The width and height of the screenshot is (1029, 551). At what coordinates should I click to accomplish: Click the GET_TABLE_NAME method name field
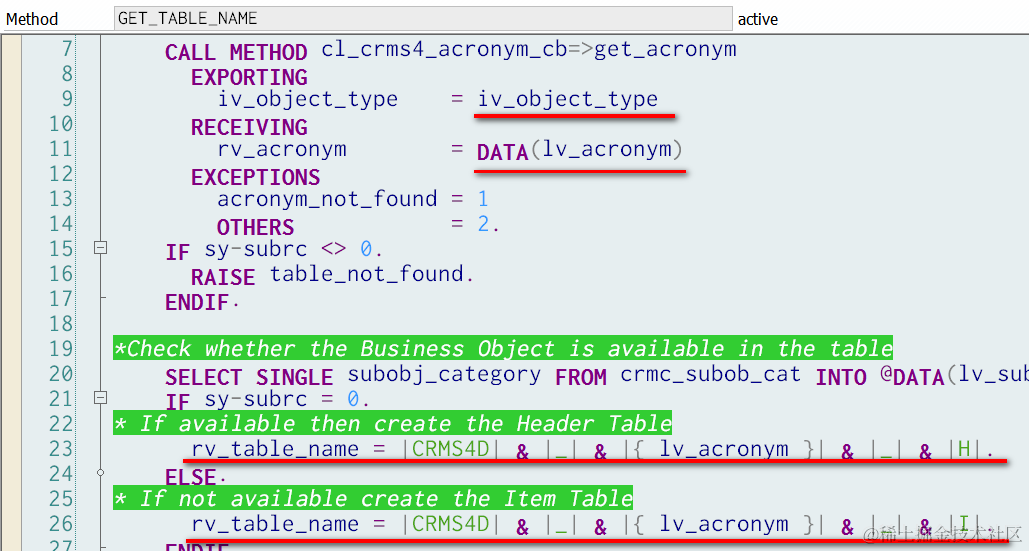(x=423, y=18)
